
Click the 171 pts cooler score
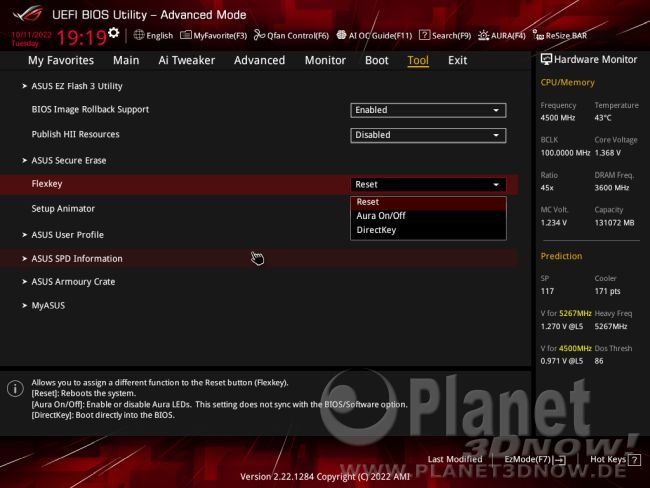607,291
